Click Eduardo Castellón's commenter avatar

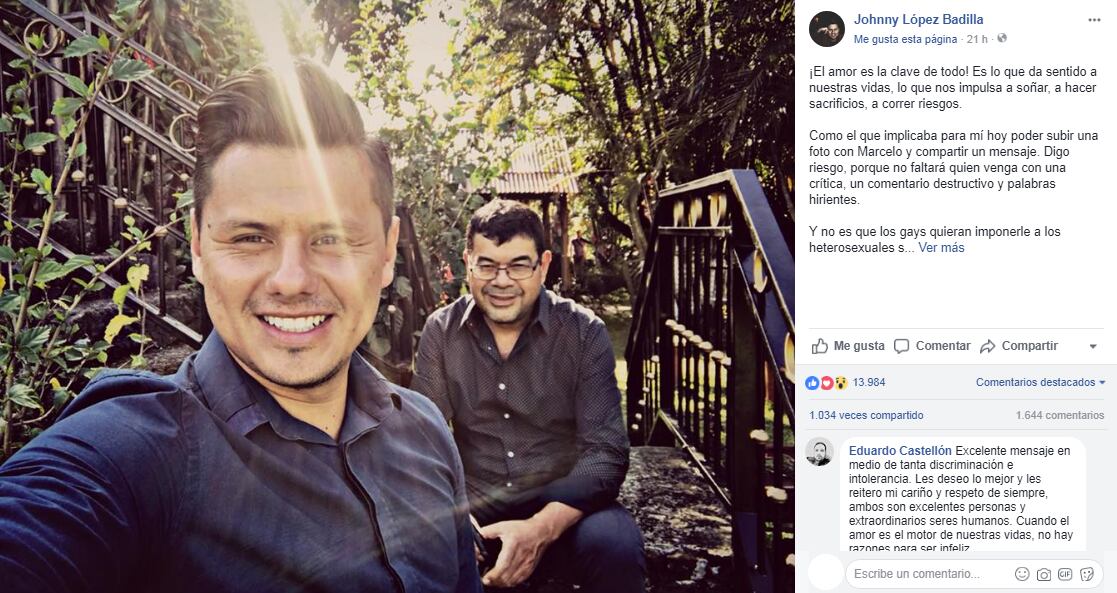(820, 452)
